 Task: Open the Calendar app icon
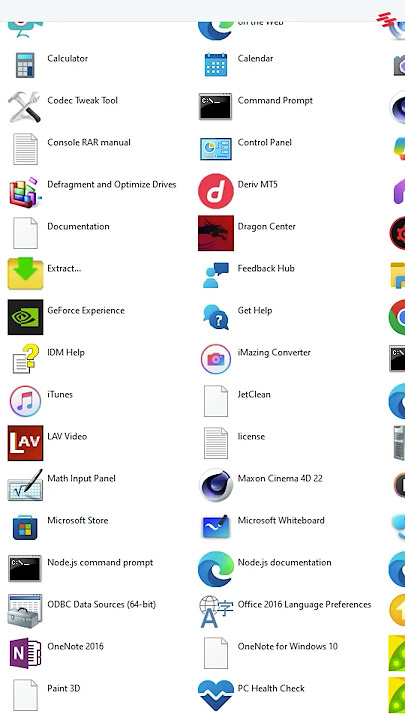coord(215,65)
